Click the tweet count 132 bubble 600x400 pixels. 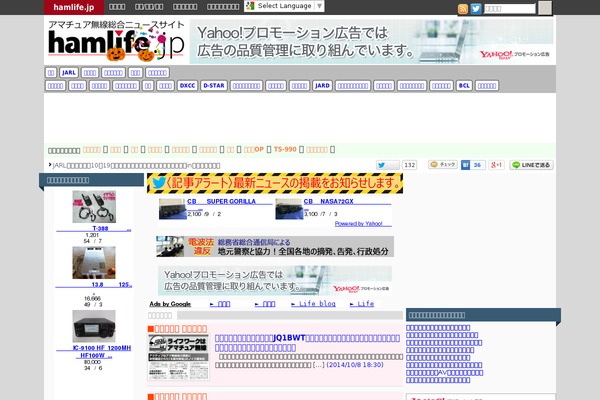[x=409, y=165]
